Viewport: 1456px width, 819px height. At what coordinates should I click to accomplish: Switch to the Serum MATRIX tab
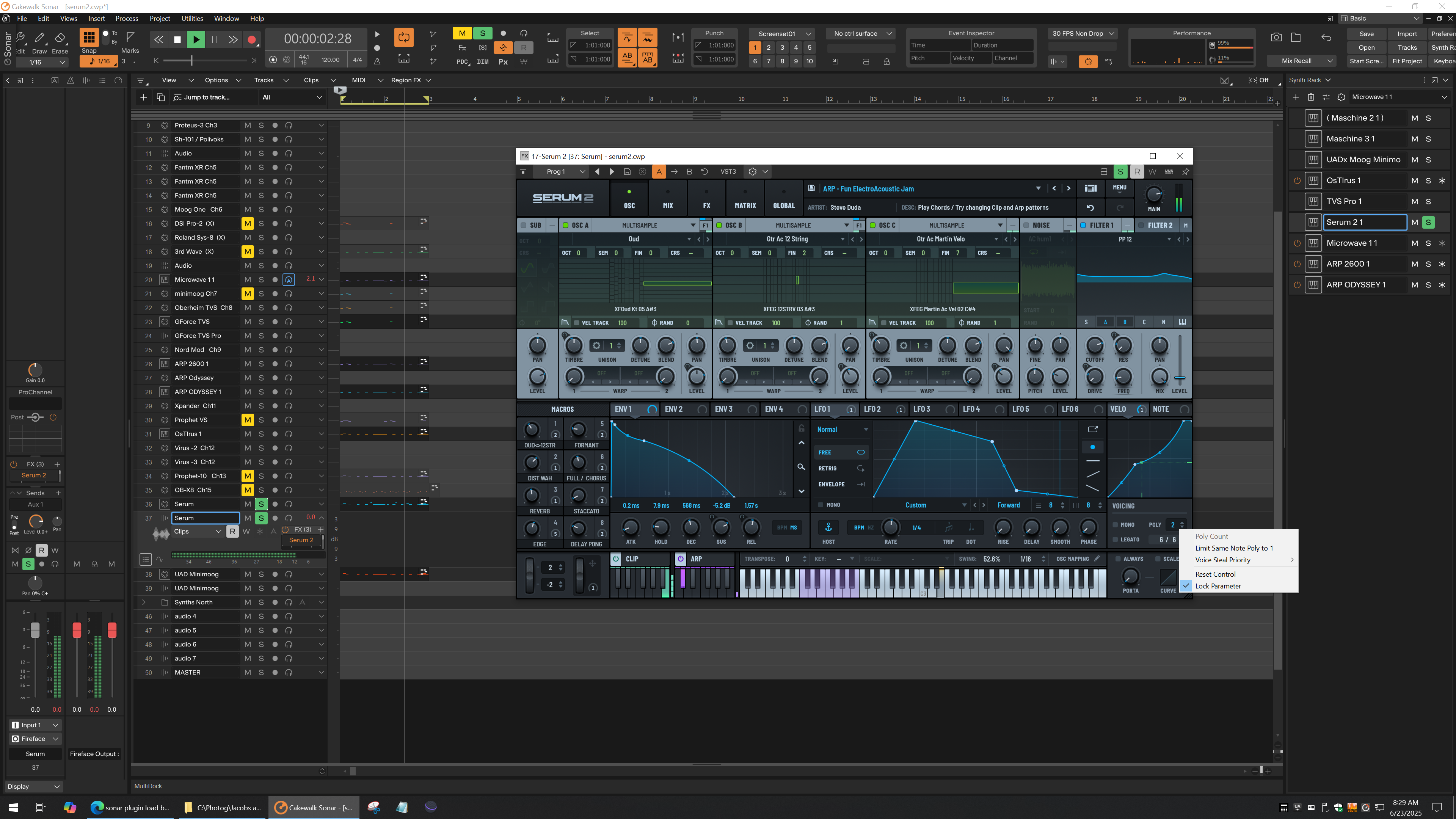point(744,198)
